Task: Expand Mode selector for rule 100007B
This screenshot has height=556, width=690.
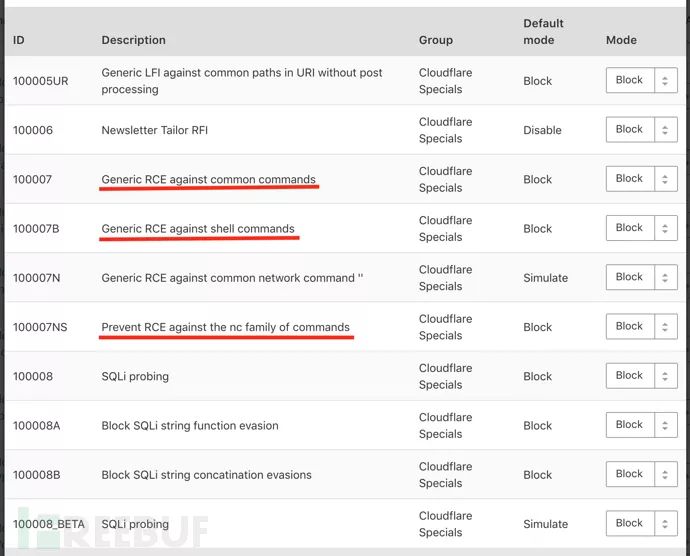Action: (x=641, y=227)
